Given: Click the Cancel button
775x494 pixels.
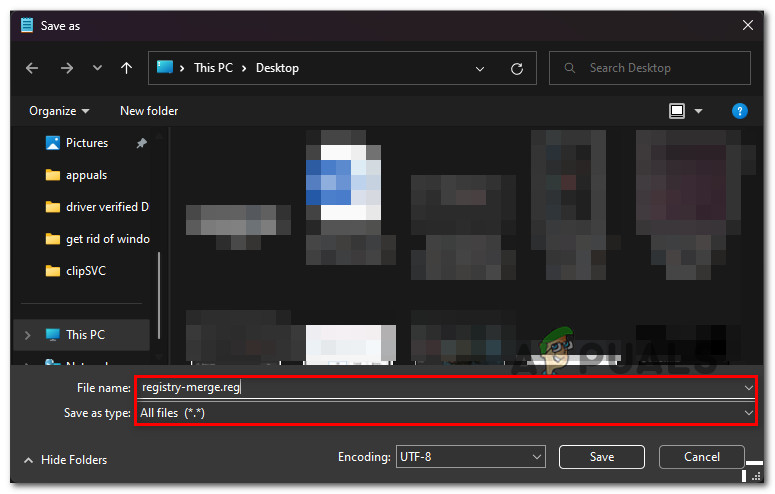Looking at the screenshot, I should 701,457.
